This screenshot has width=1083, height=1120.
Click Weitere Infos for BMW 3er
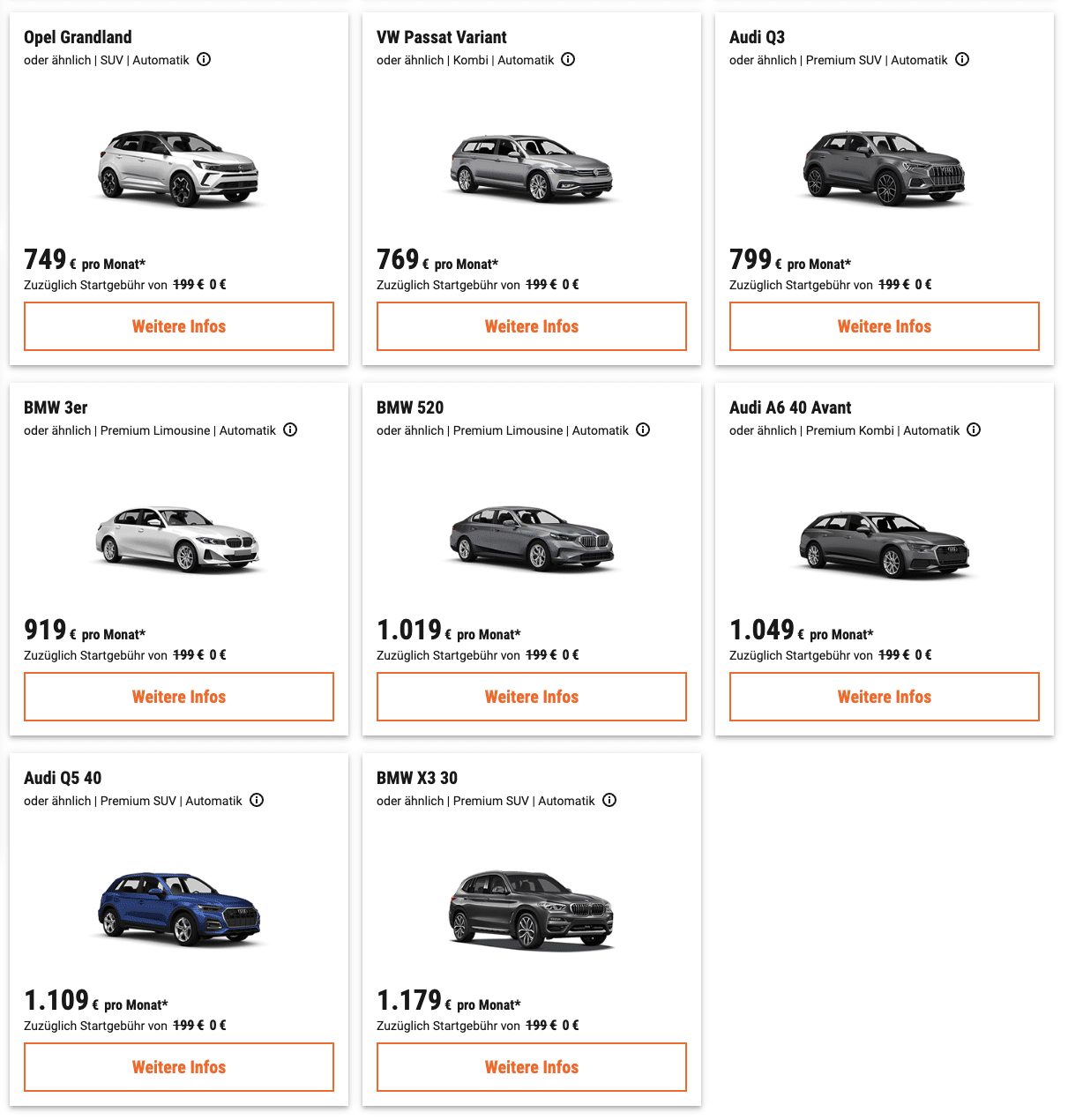click(x=179, y=697)
